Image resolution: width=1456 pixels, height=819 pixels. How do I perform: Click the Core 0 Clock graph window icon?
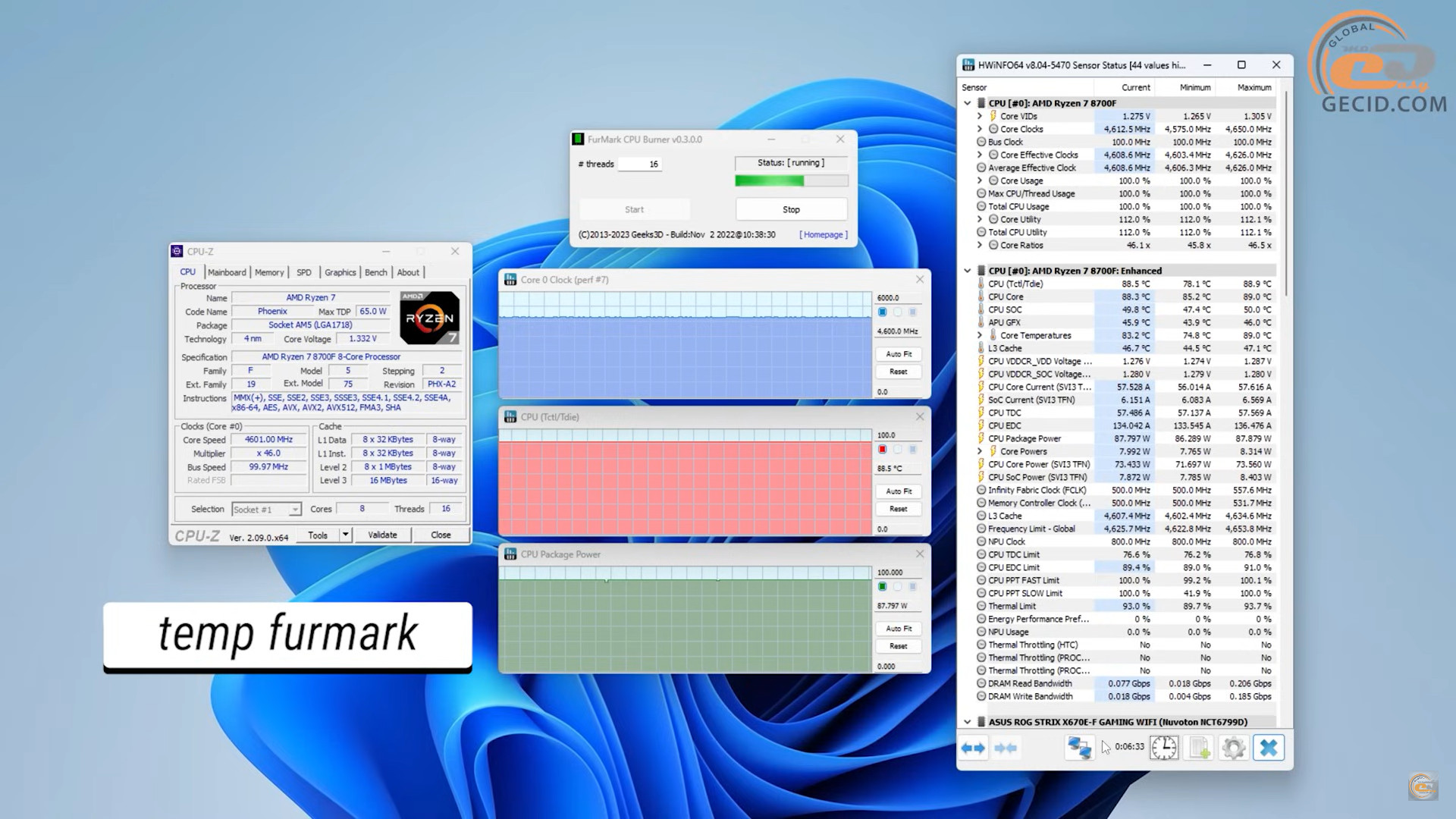[x=510, y=280]
